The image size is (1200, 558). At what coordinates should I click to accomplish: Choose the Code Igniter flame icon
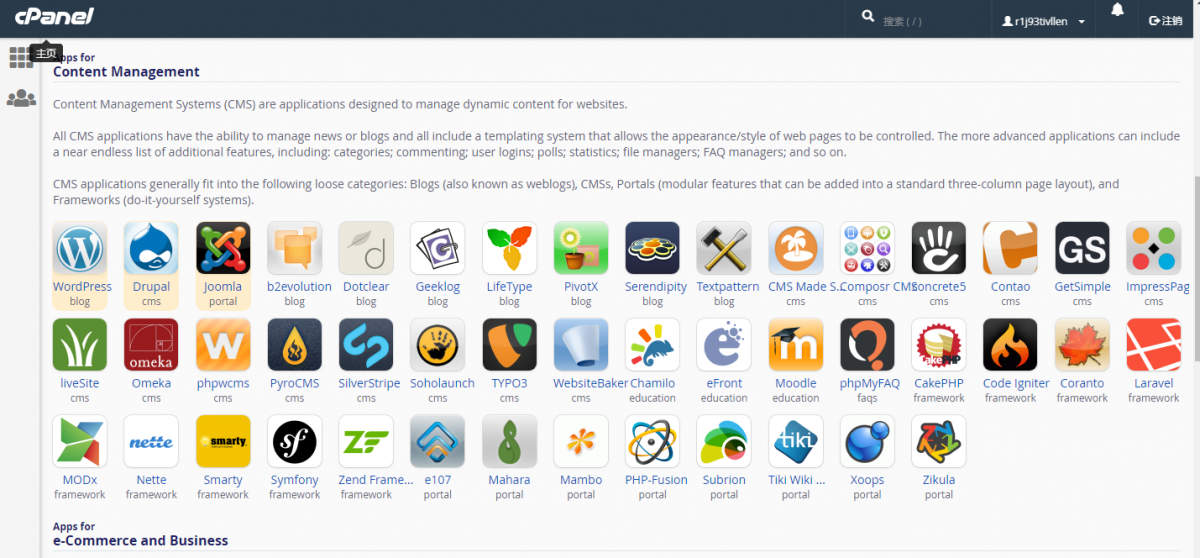1010,345
